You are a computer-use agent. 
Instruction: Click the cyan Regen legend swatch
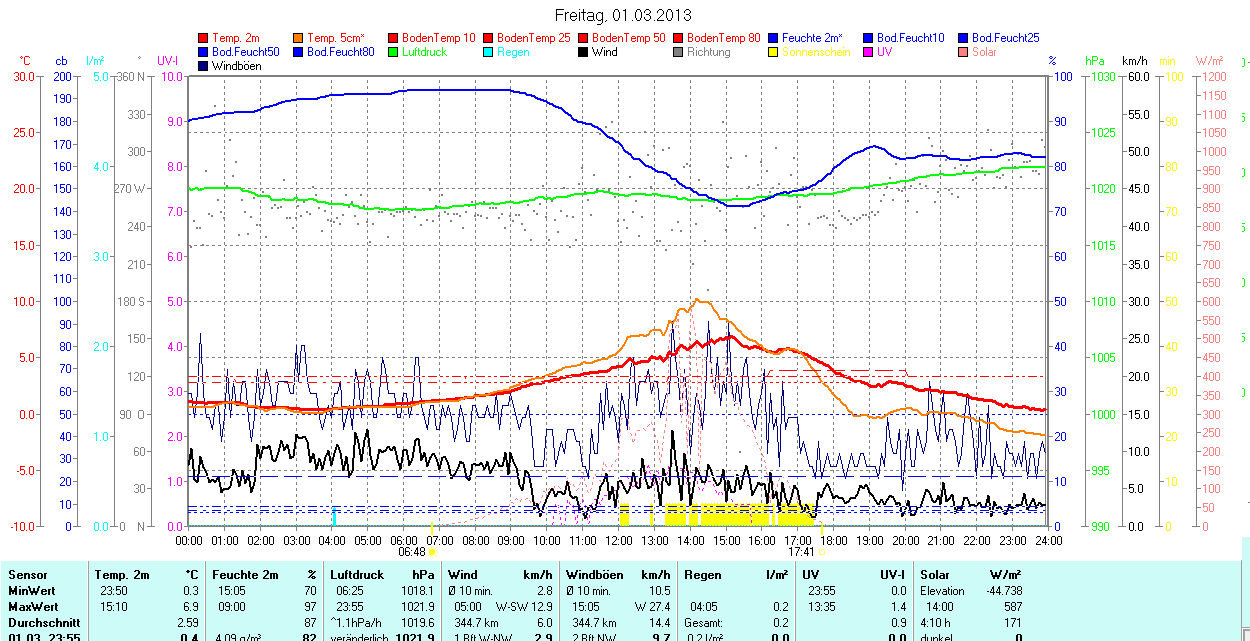coord(488,51)
